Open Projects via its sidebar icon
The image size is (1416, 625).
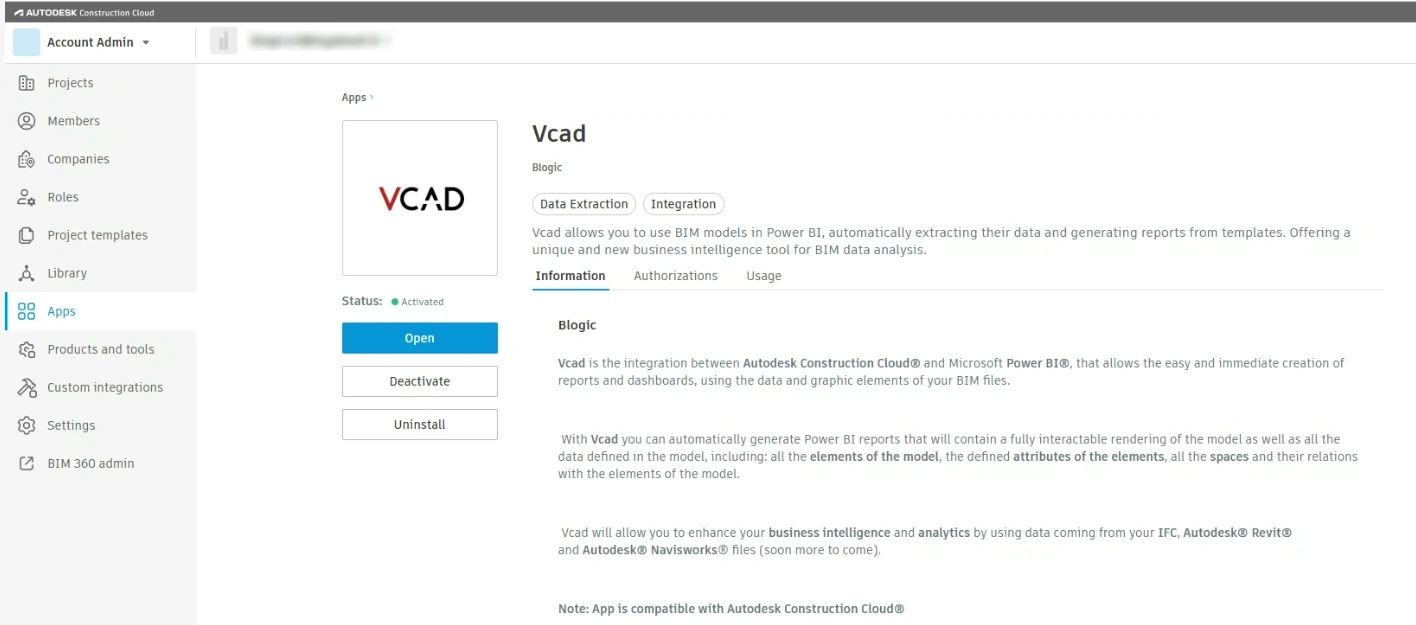tap(27, 83)
